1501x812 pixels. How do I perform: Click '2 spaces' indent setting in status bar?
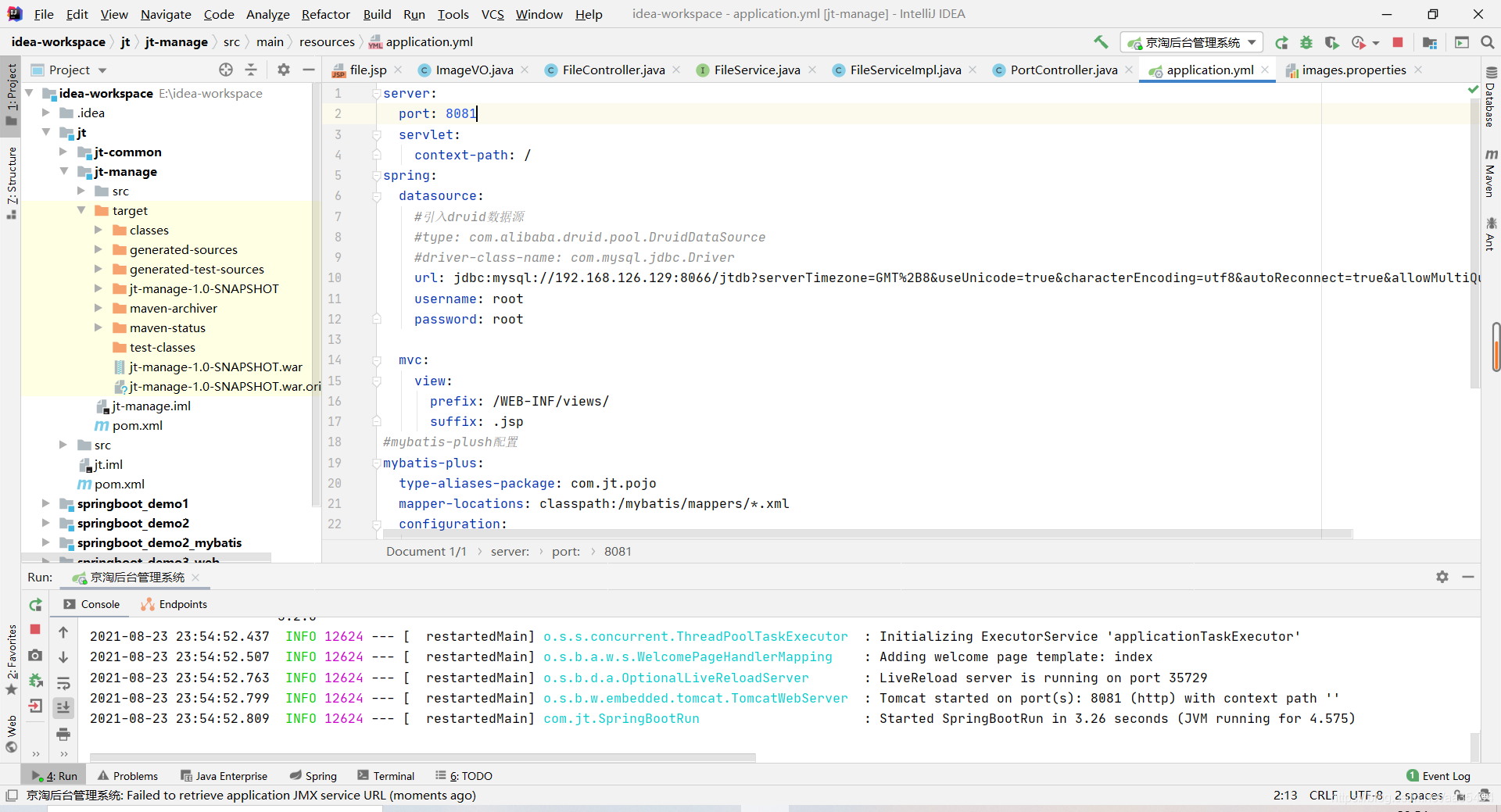point(1418,796)
